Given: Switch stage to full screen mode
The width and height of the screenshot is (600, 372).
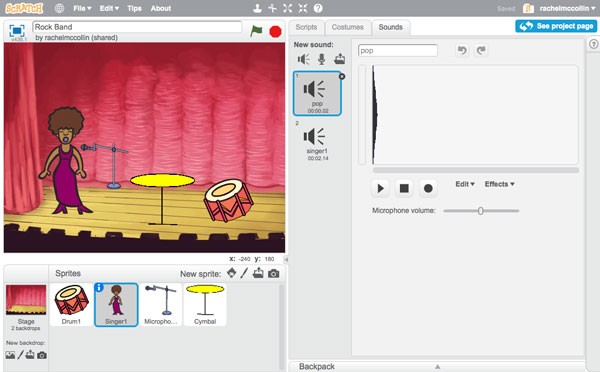Looking at the screenshot, I should click(x=17, y=31).
